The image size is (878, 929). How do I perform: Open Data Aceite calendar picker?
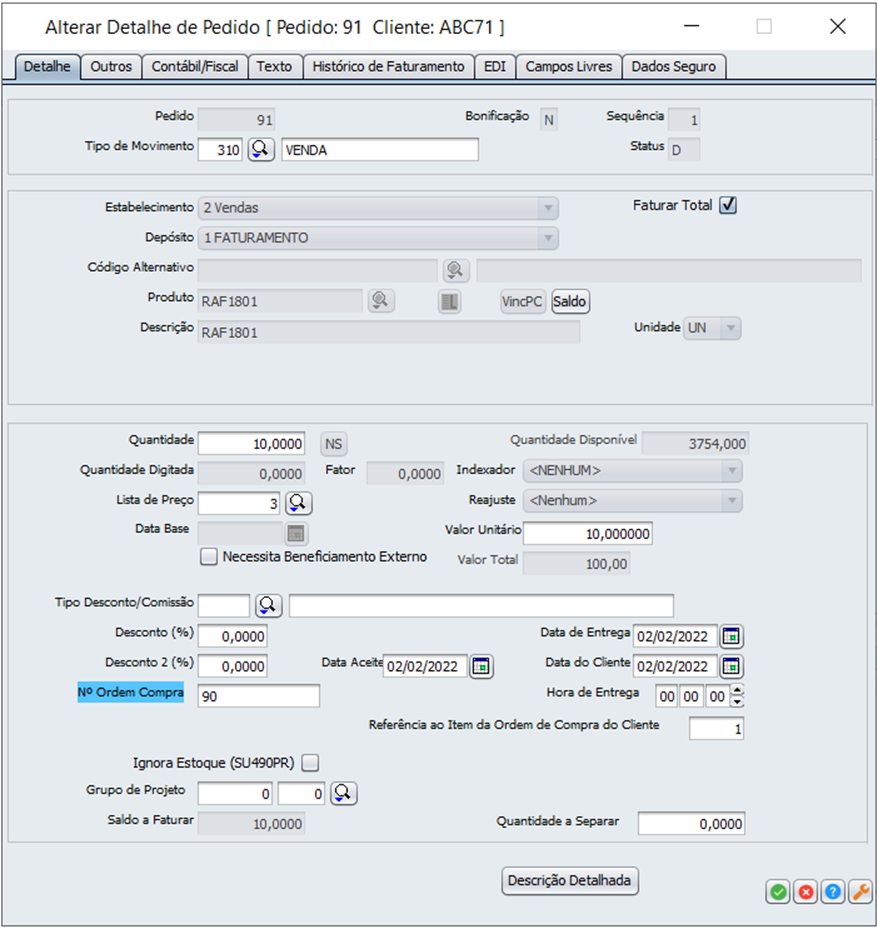[x=481, y=666]
